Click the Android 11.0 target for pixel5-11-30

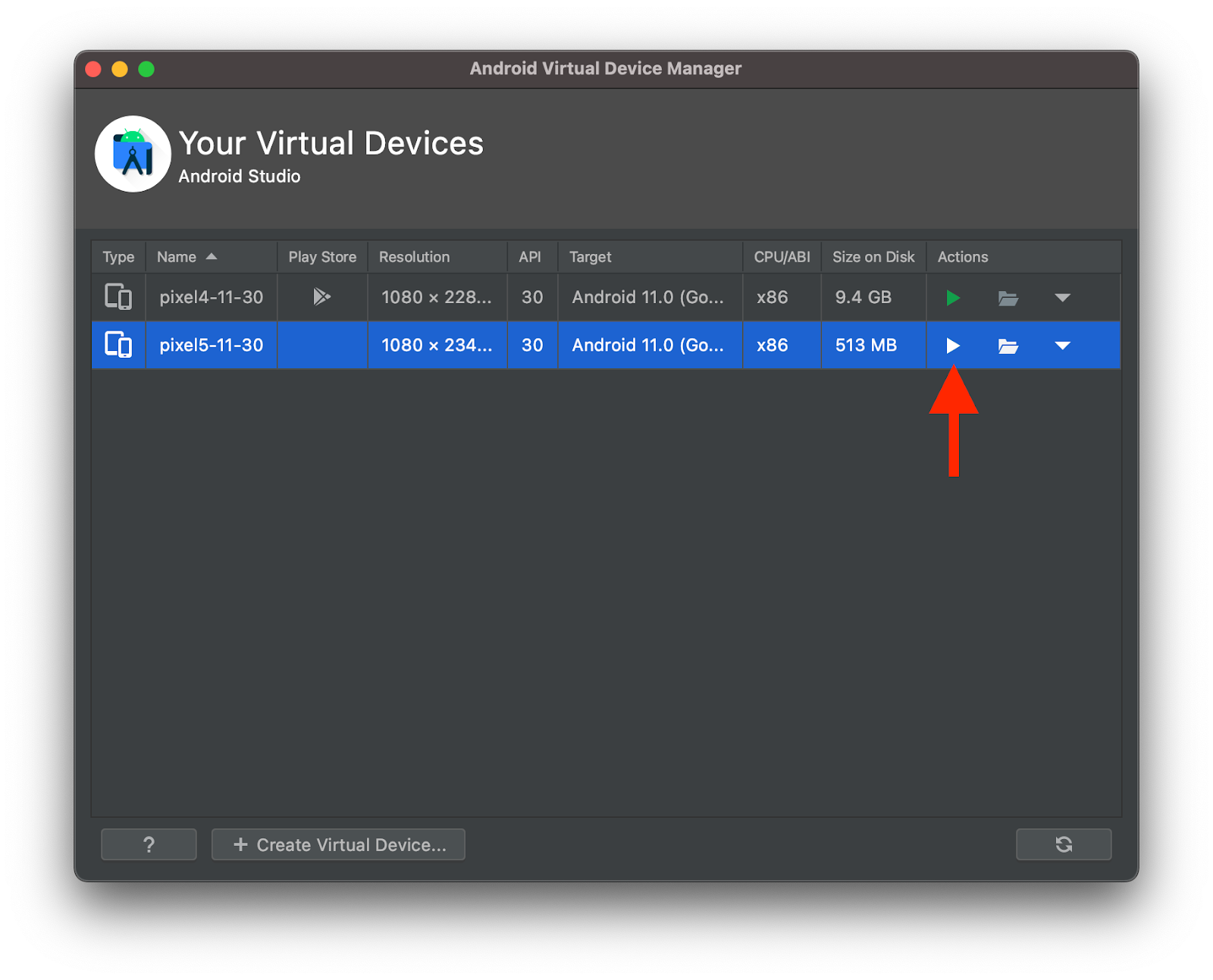(x=650, y=345)
